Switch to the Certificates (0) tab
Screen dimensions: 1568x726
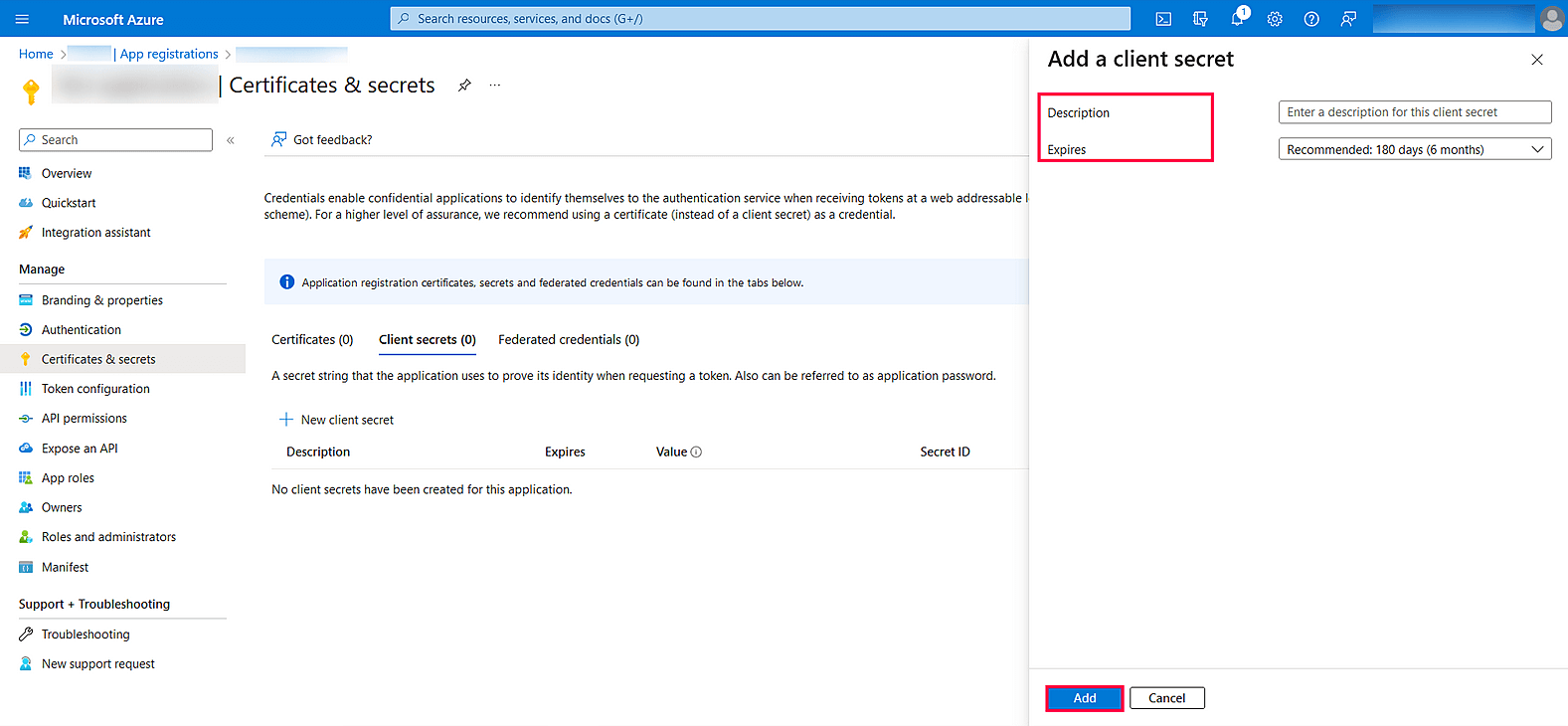312,340
